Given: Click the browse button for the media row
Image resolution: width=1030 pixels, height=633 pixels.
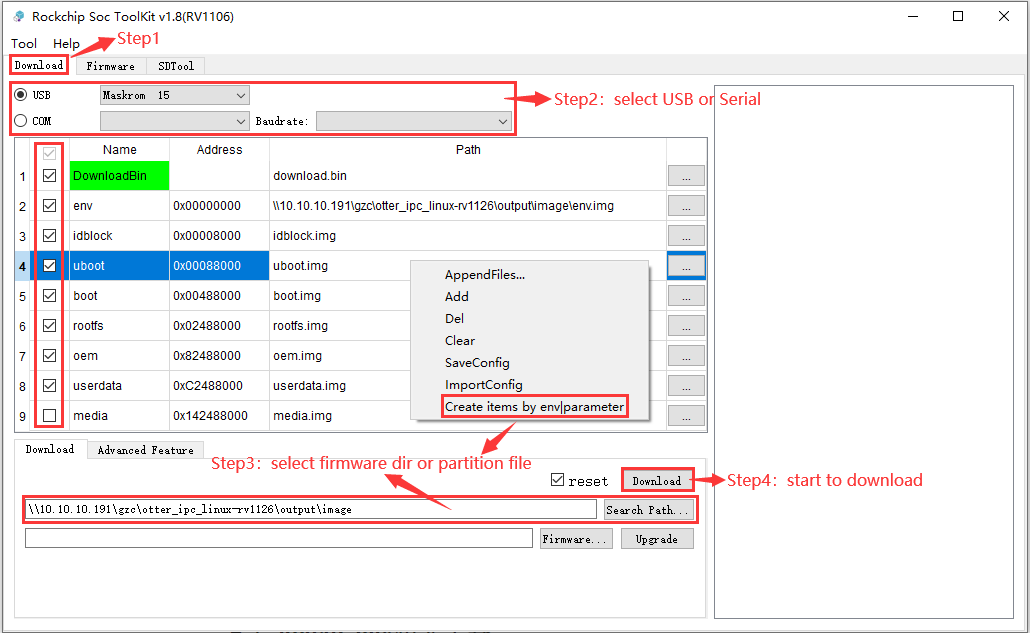Looking at the screenshot, I should pos(686,416).
